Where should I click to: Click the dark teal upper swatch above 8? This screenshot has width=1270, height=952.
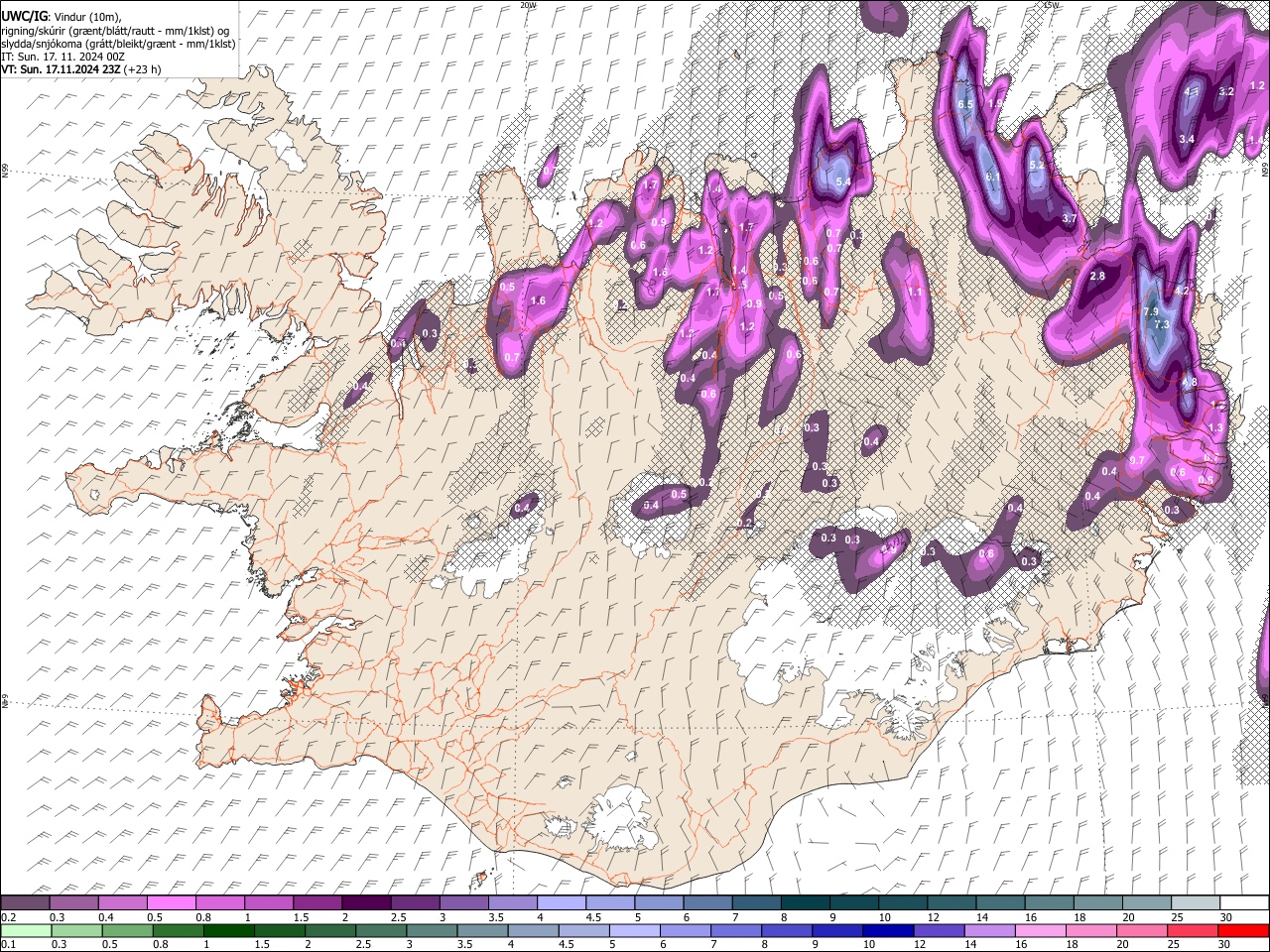click(x=804, y=902)
